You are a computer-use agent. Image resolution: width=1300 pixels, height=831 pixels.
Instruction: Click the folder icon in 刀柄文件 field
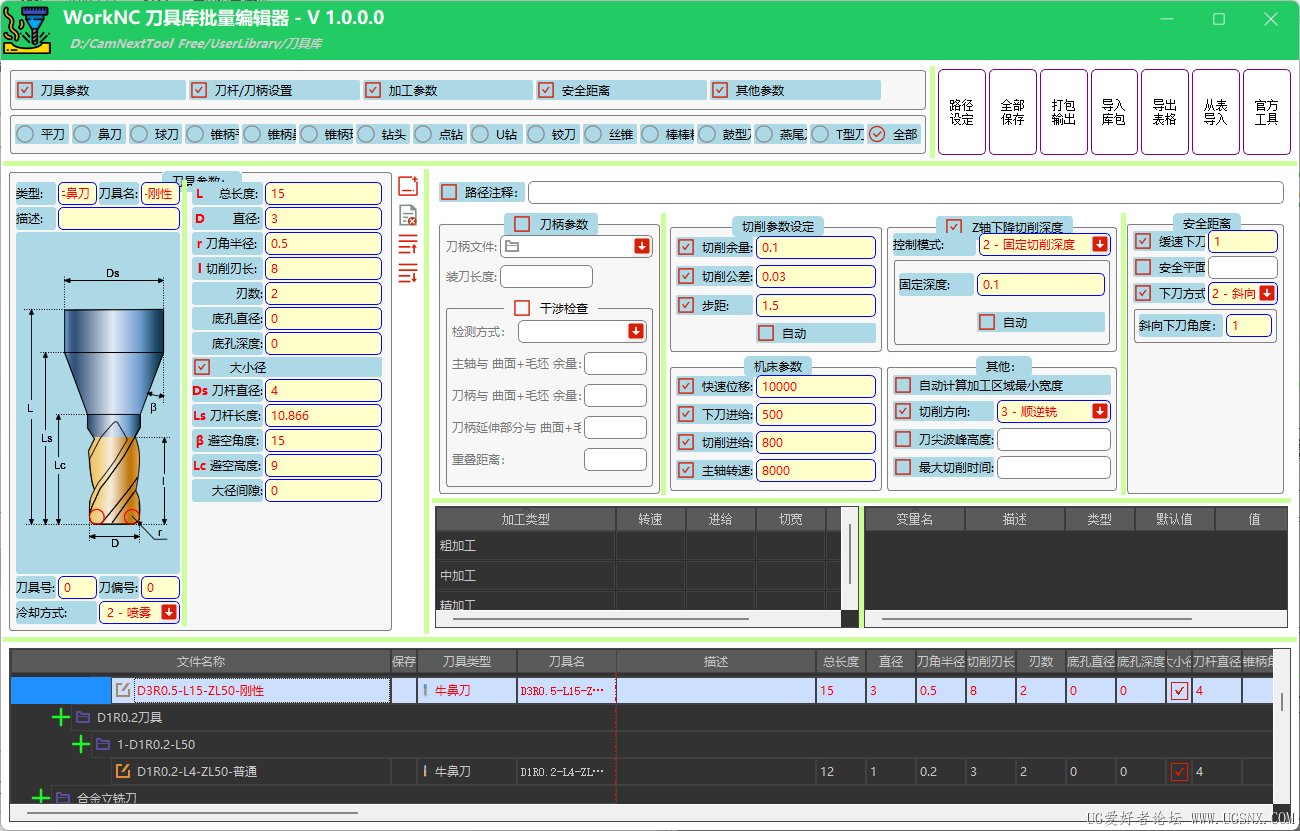[512, 246]
